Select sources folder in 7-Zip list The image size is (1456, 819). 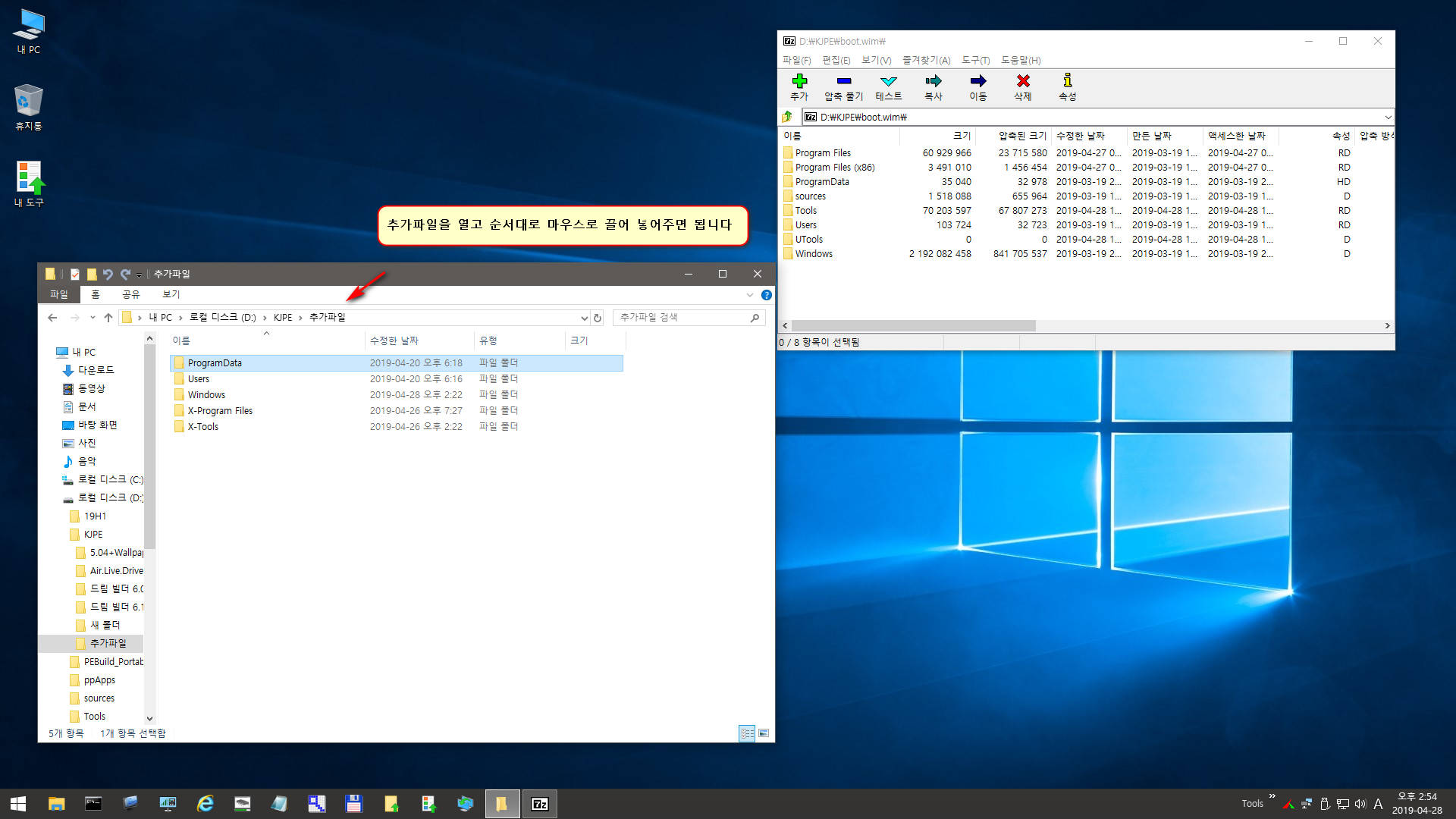[810, 196]
